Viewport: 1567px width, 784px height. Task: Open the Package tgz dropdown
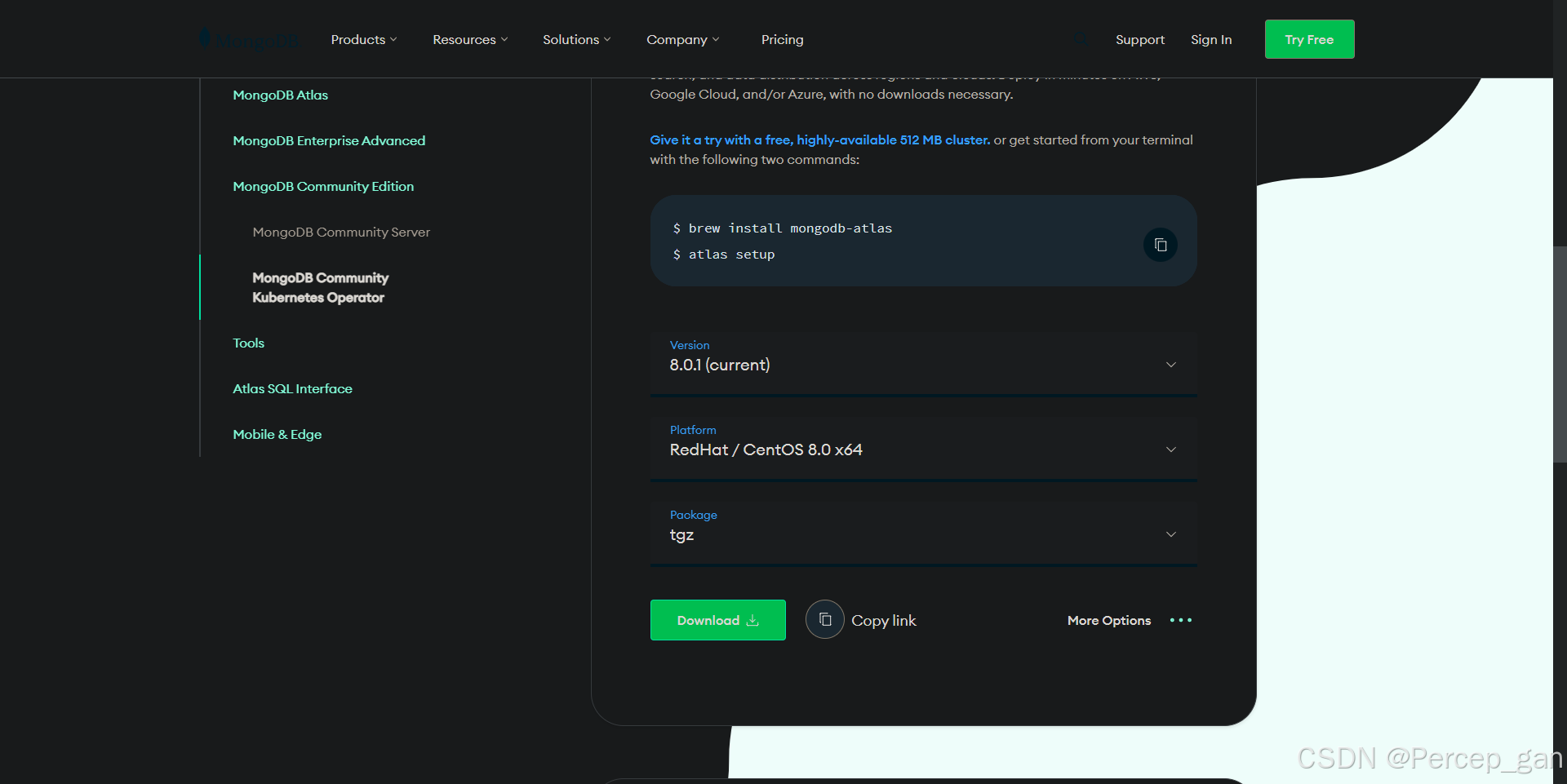tap(923, 533)
